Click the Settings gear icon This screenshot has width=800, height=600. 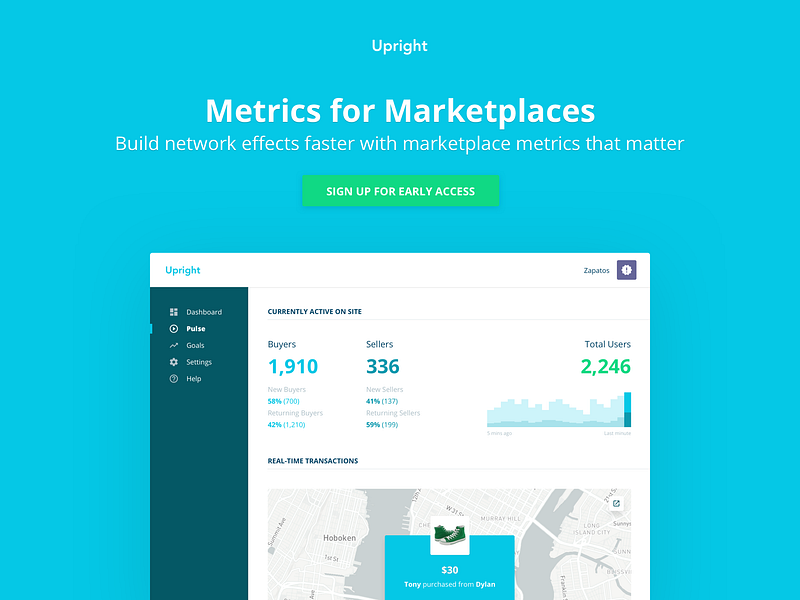tap(173, 362)
